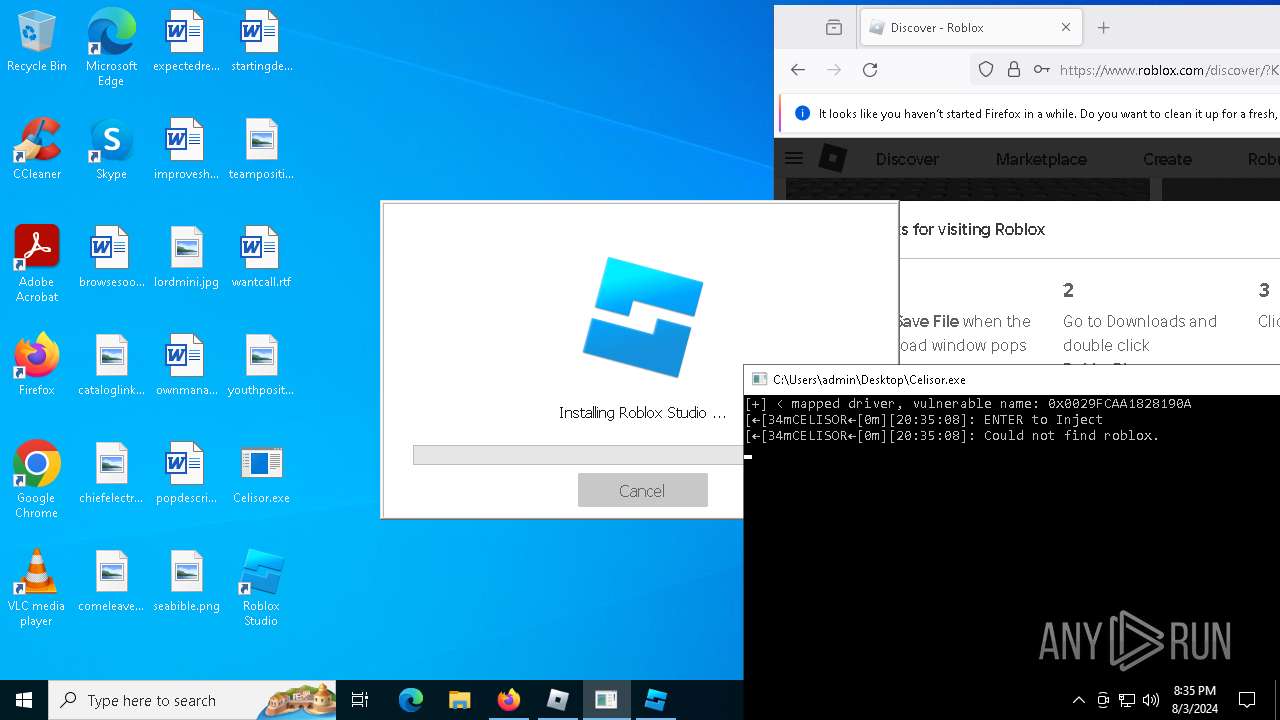The height and width of the screenshot is (720, 1280).
Task: Click inside the Celisor console output area
Action: click(1012, 540)
